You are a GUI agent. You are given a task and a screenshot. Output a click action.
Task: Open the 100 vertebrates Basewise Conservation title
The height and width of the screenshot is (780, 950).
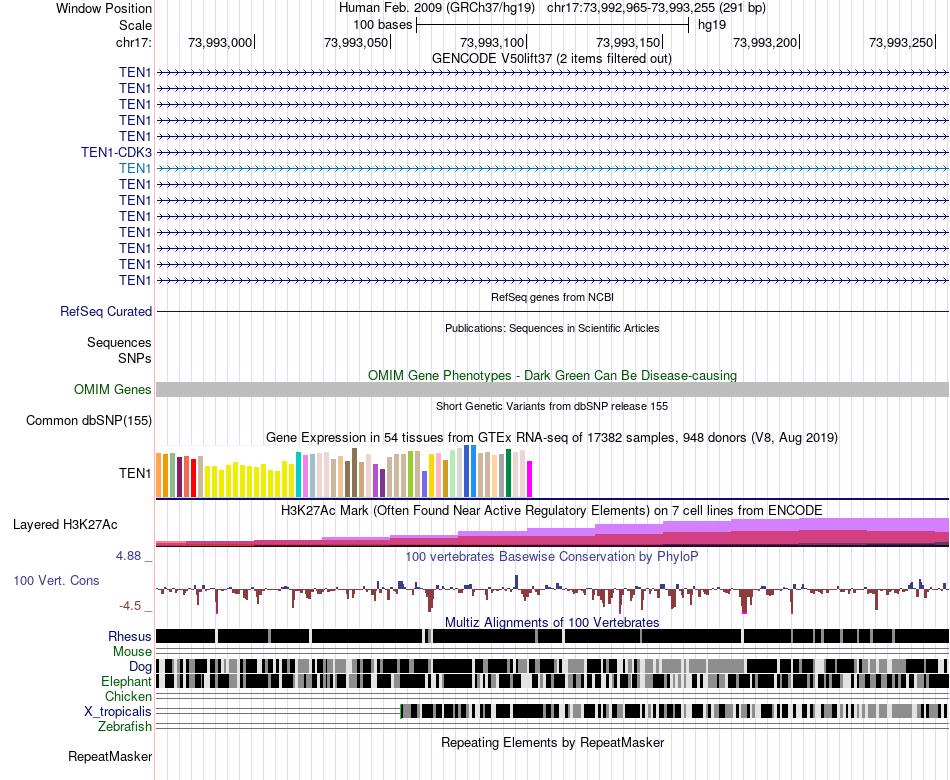coord(551,556)
